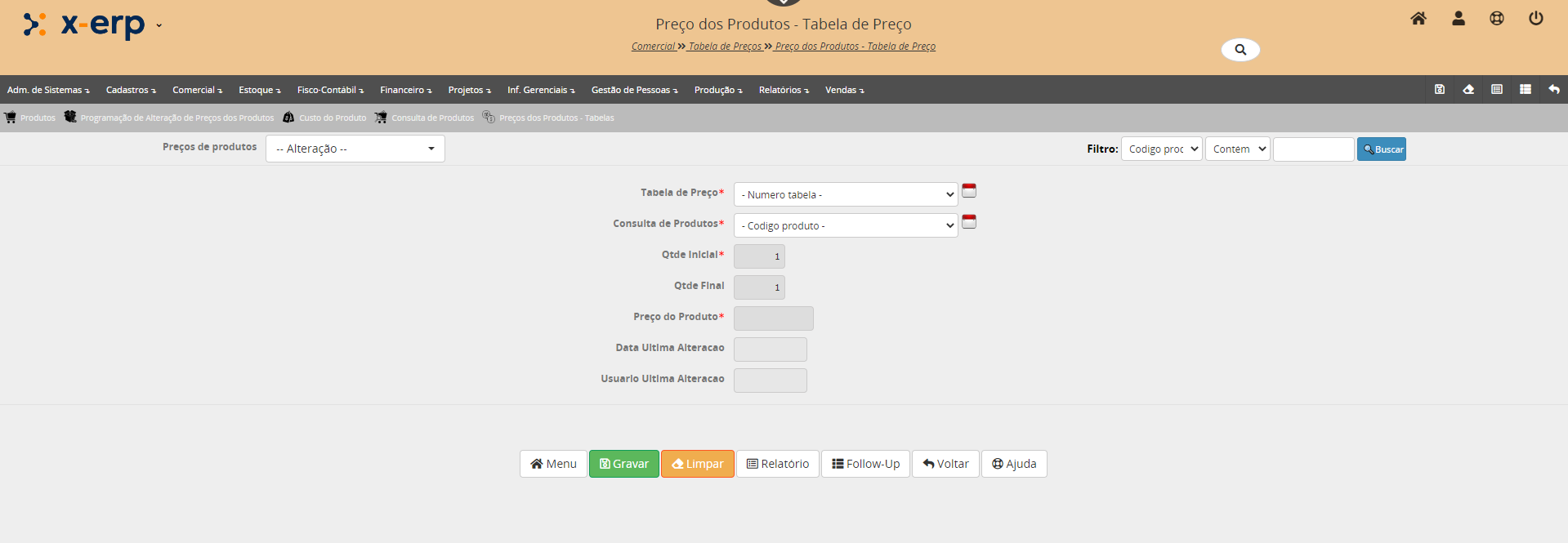This screenshot has width=1568, height=543.
Task: Click the magnifier search bubble in the header
Action: pyautogui.click(x=1240, y=50)
